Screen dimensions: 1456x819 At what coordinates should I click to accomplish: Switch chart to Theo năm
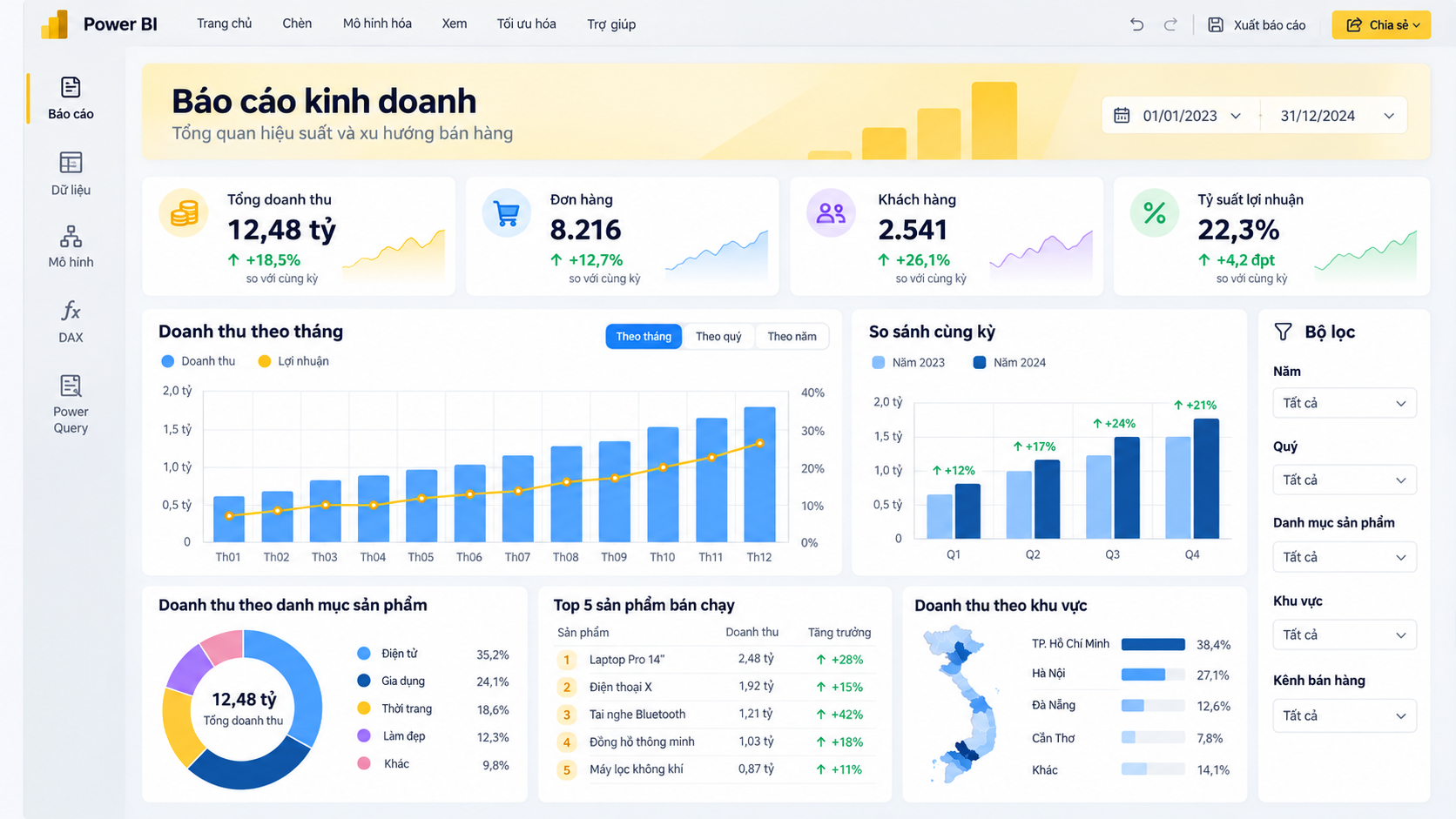792,337
